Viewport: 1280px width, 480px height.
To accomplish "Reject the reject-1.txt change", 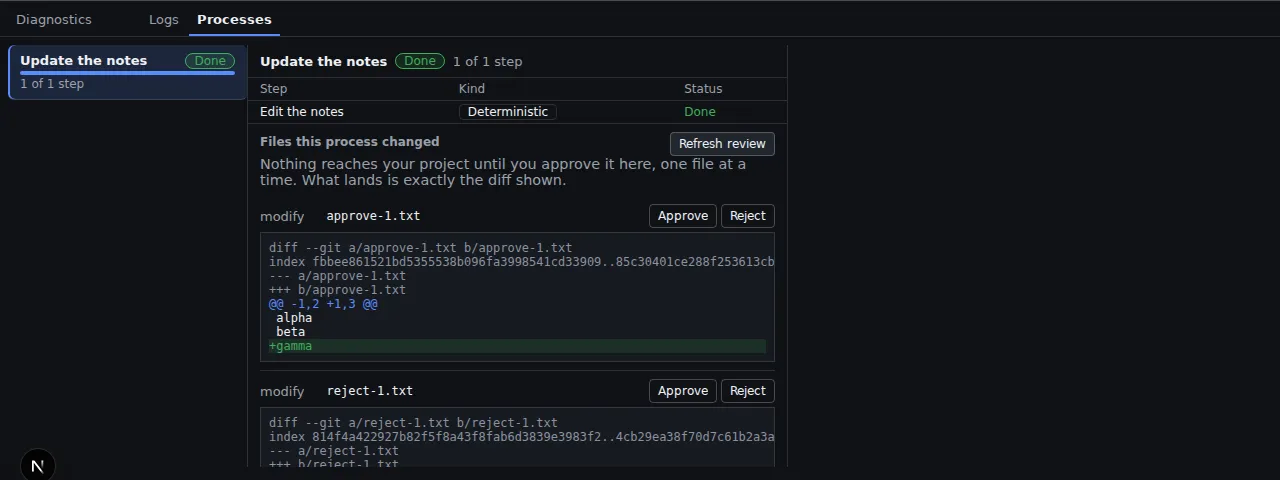I will click(748, 391).
